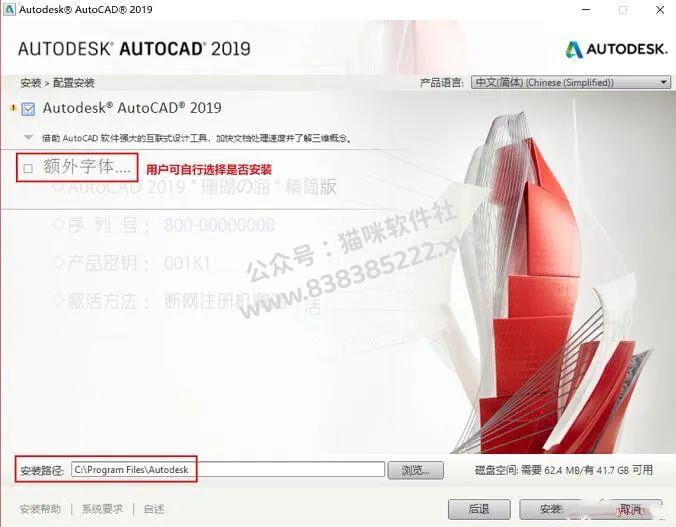Uncheck the Autodesk AutoCAD 2019 checkbox
This screenshot has height=527, width=676.
[x=28, y=109]
